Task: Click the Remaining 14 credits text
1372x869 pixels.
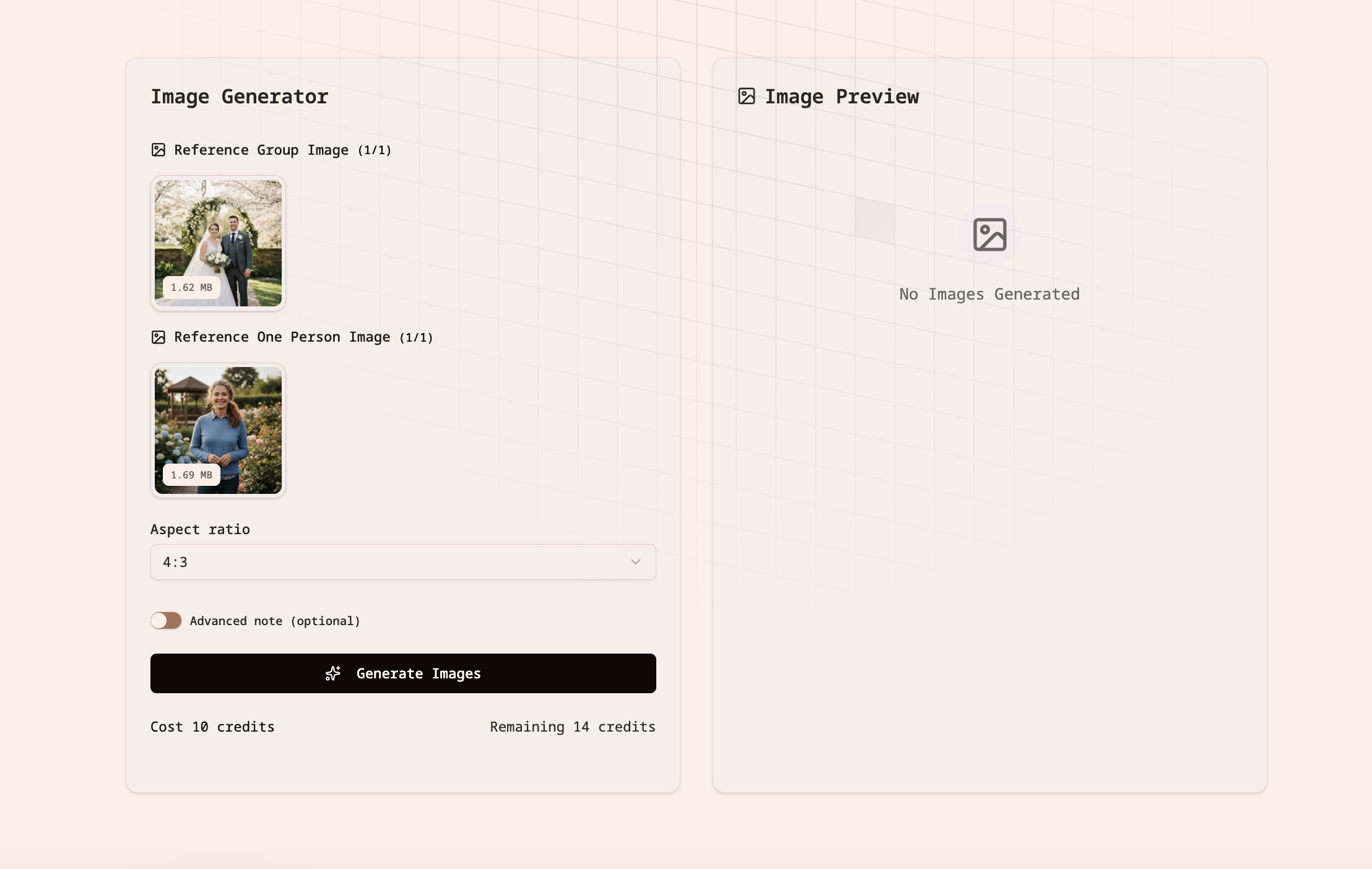Action: [573, 727]
